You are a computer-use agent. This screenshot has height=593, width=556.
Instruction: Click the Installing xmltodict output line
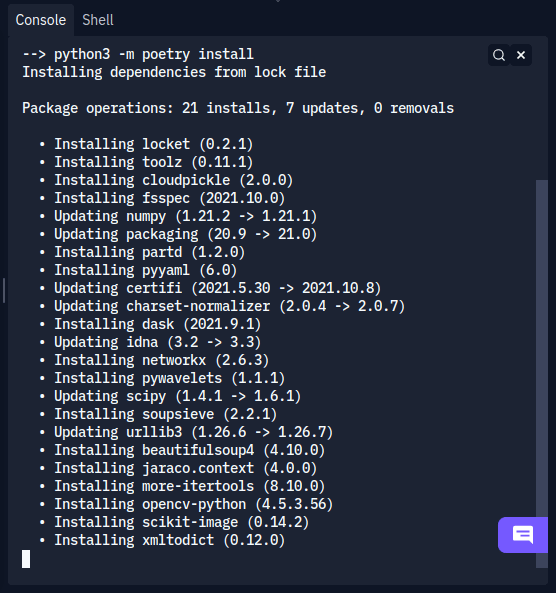tap(162, 540)
